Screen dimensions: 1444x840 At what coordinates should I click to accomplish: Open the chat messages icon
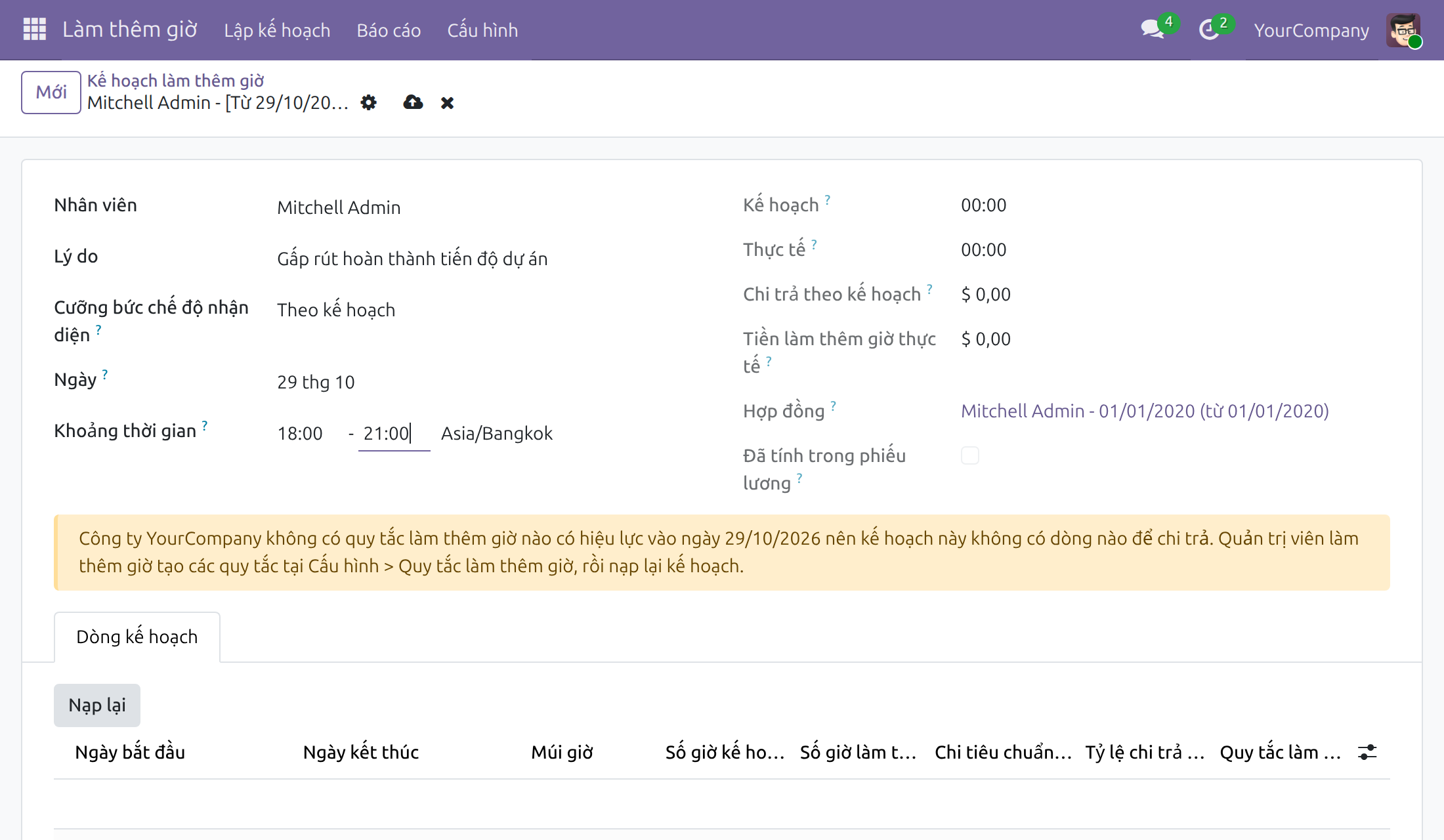tap(1153, 30)
